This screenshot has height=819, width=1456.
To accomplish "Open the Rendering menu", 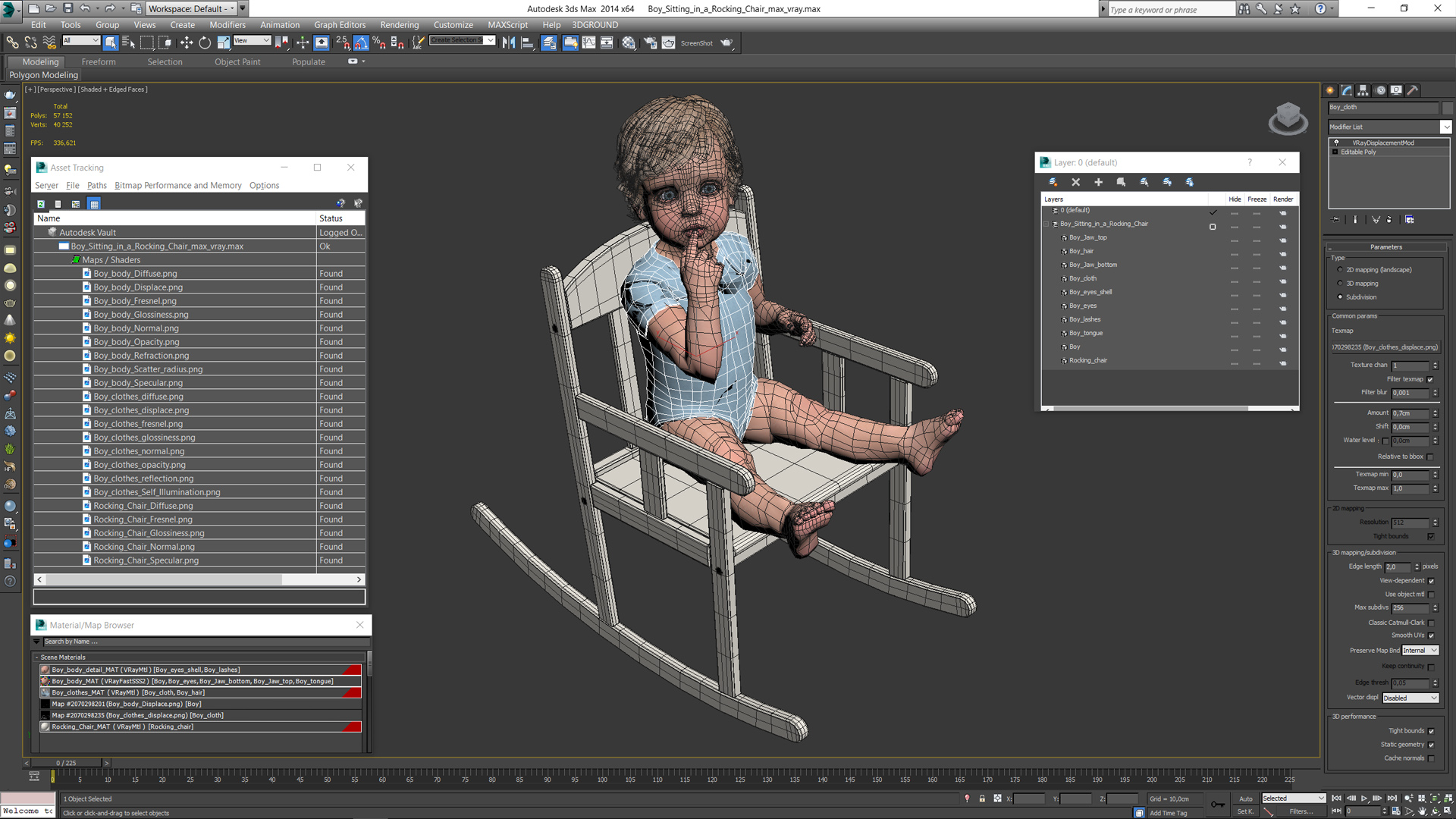I will tap(399, 25).
